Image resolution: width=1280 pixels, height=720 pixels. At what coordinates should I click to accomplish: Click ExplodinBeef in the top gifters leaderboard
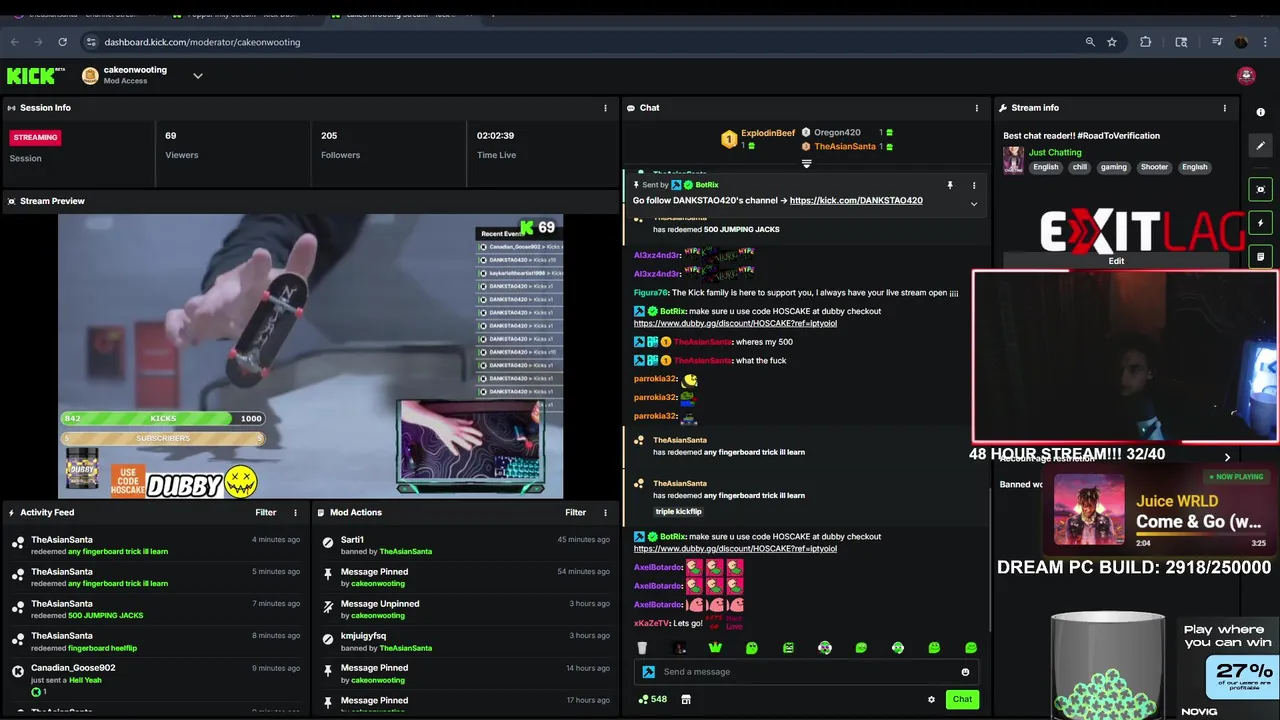point(768,133)
